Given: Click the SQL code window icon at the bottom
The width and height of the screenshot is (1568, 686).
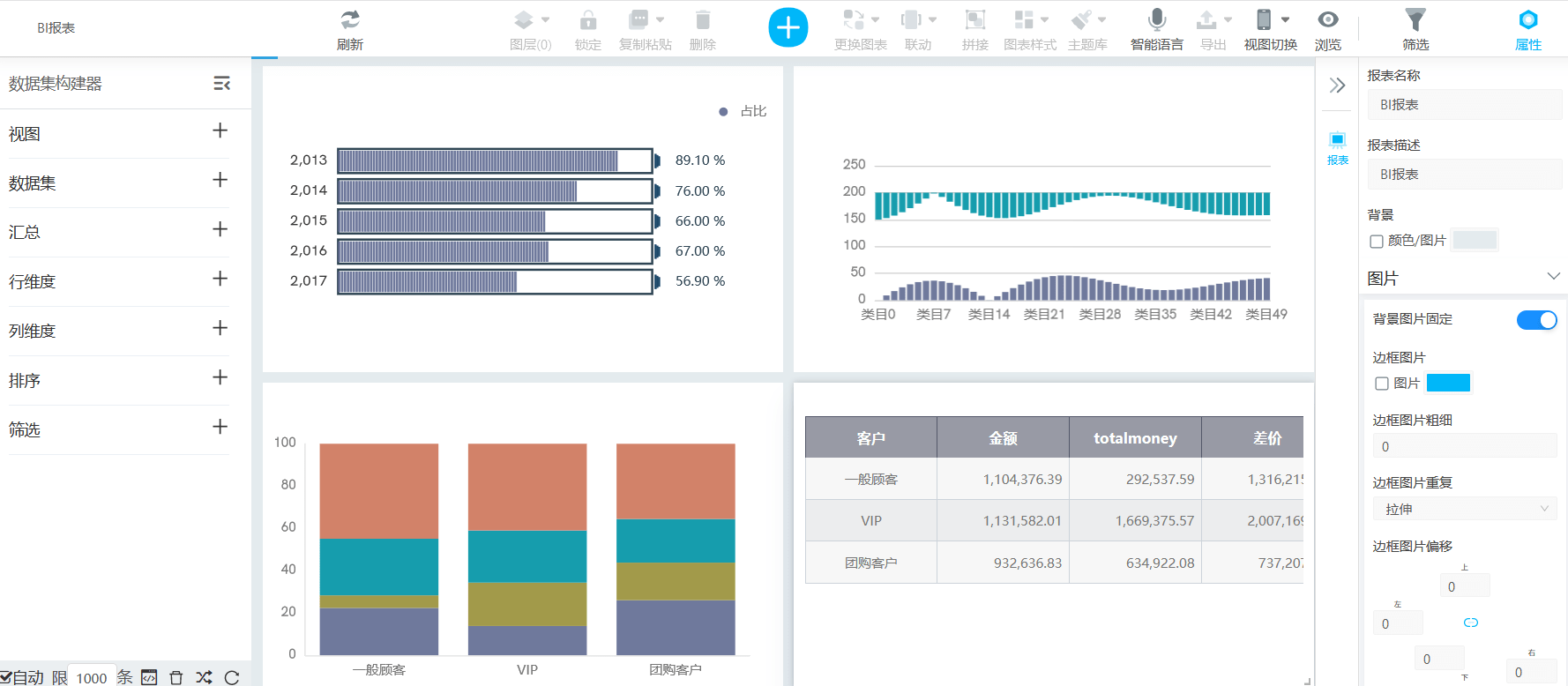Looking at the screenshot, I should 150,677.
